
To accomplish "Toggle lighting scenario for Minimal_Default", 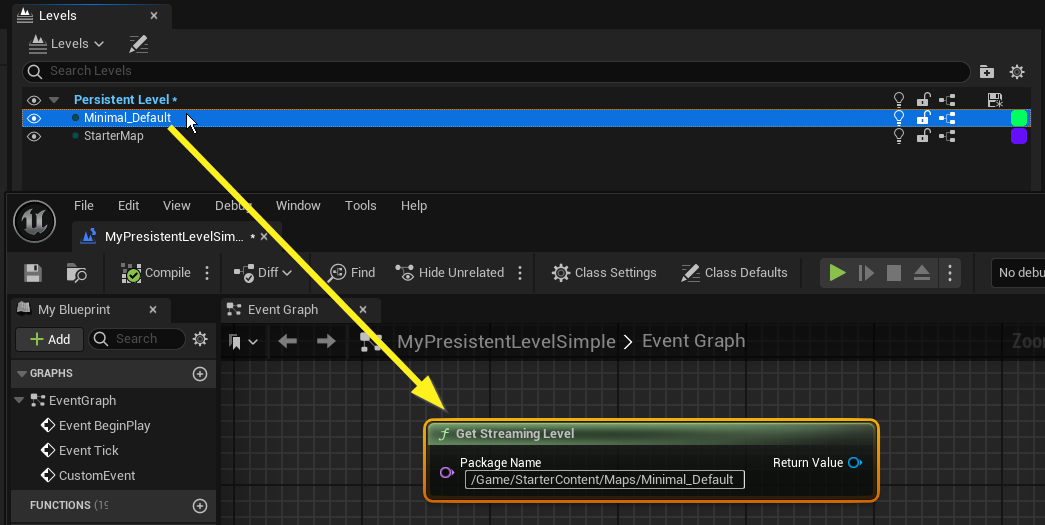I will 898,118.
